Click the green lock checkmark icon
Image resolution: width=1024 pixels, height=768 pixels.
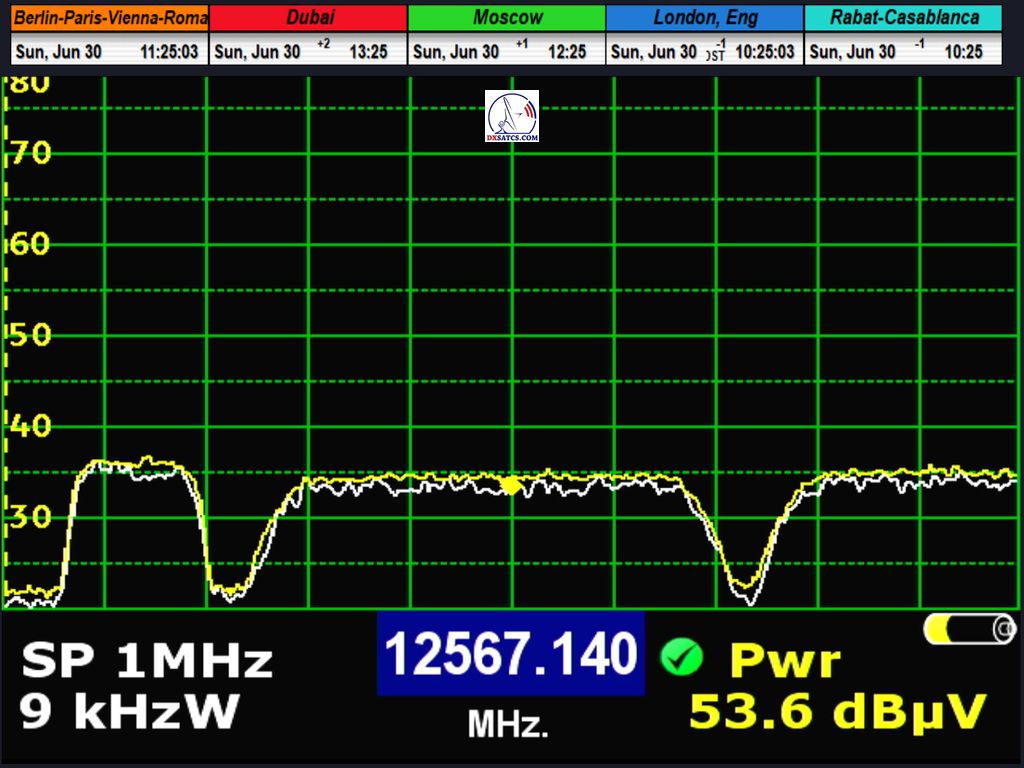(681, 657)
